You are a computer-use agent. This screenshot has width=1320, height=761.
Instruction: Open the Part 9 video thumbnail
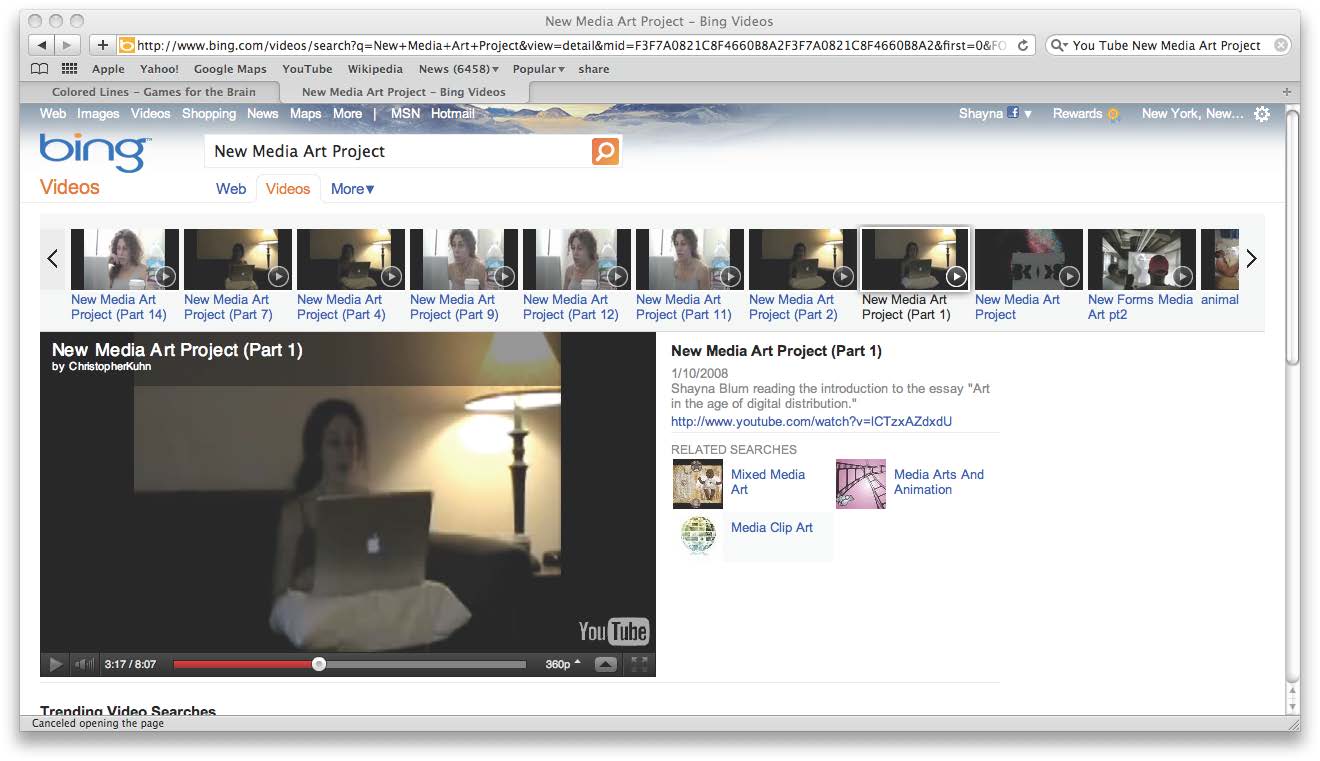[463, 259]
